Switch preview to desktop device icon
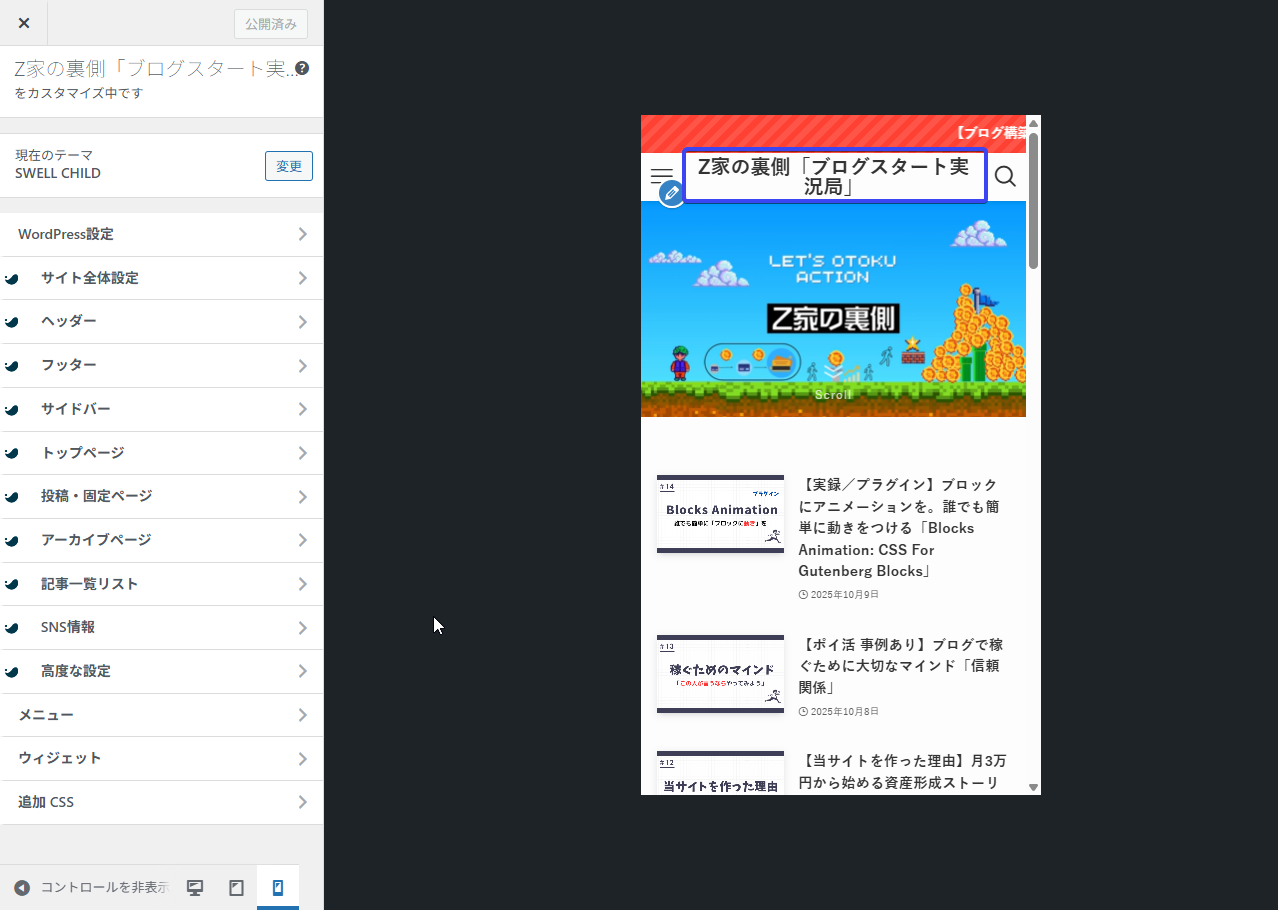The width and height of the screenshot is (1278, 910). (x=195, y=888)
